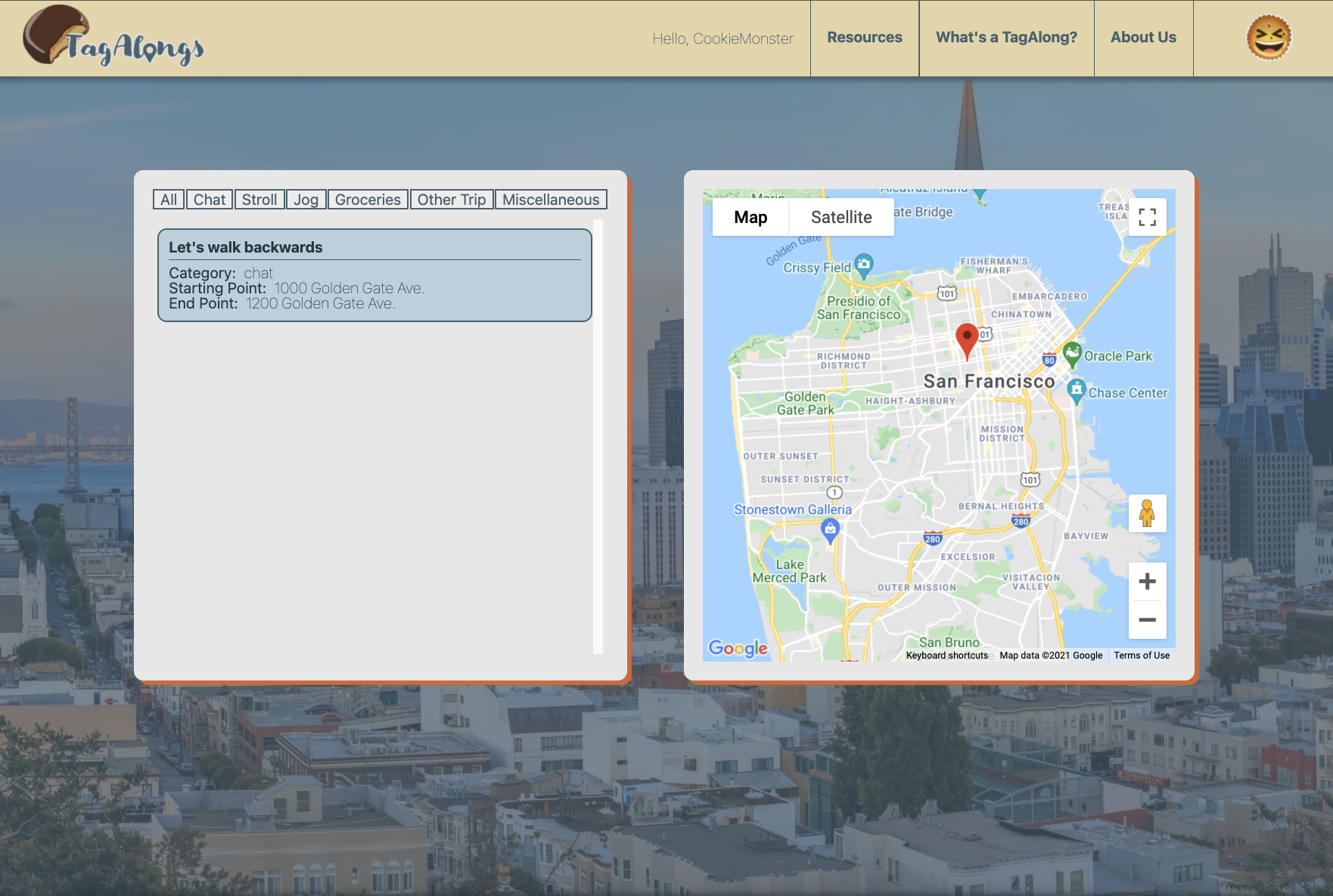Switch to default Map view
Image resolution: width=1333 pixels, height=896 pixels.
(750, 217)
